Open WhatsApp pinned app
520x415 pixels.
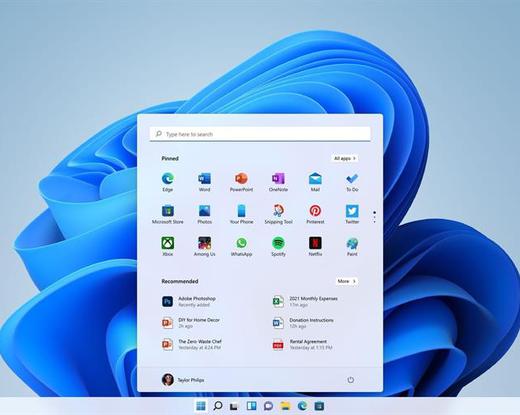coord(241,247)
